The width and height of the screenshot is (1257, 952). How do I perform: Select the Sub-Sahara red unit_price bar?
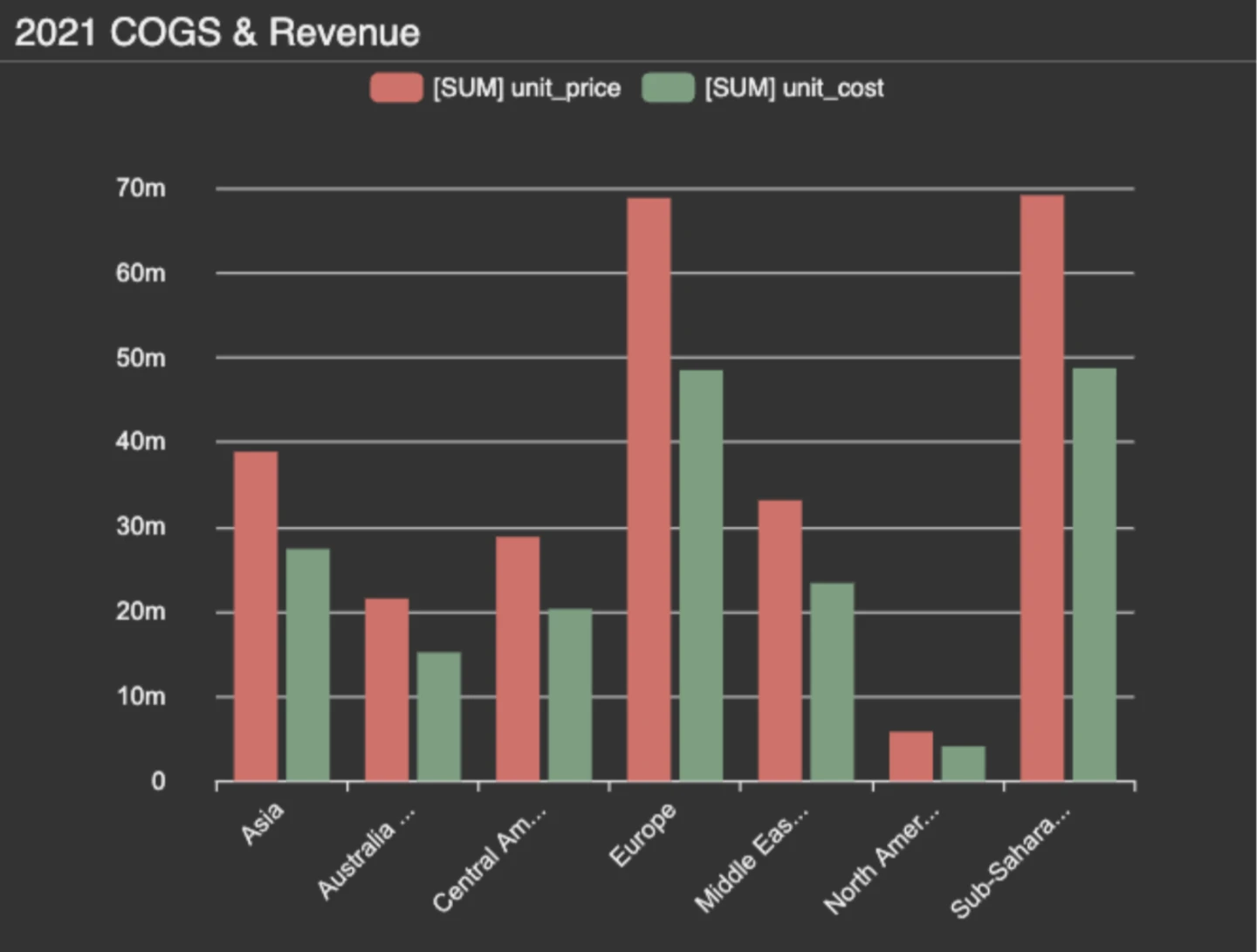click(1042, 488)
